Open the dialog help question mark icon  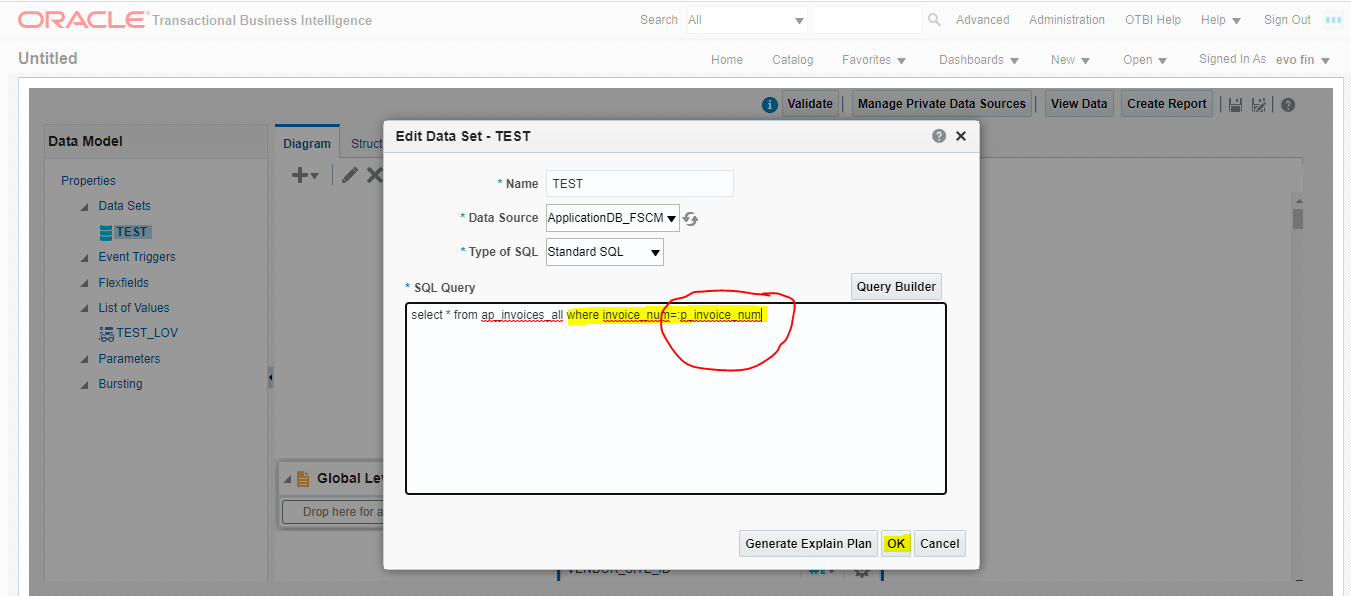[938, 136]
